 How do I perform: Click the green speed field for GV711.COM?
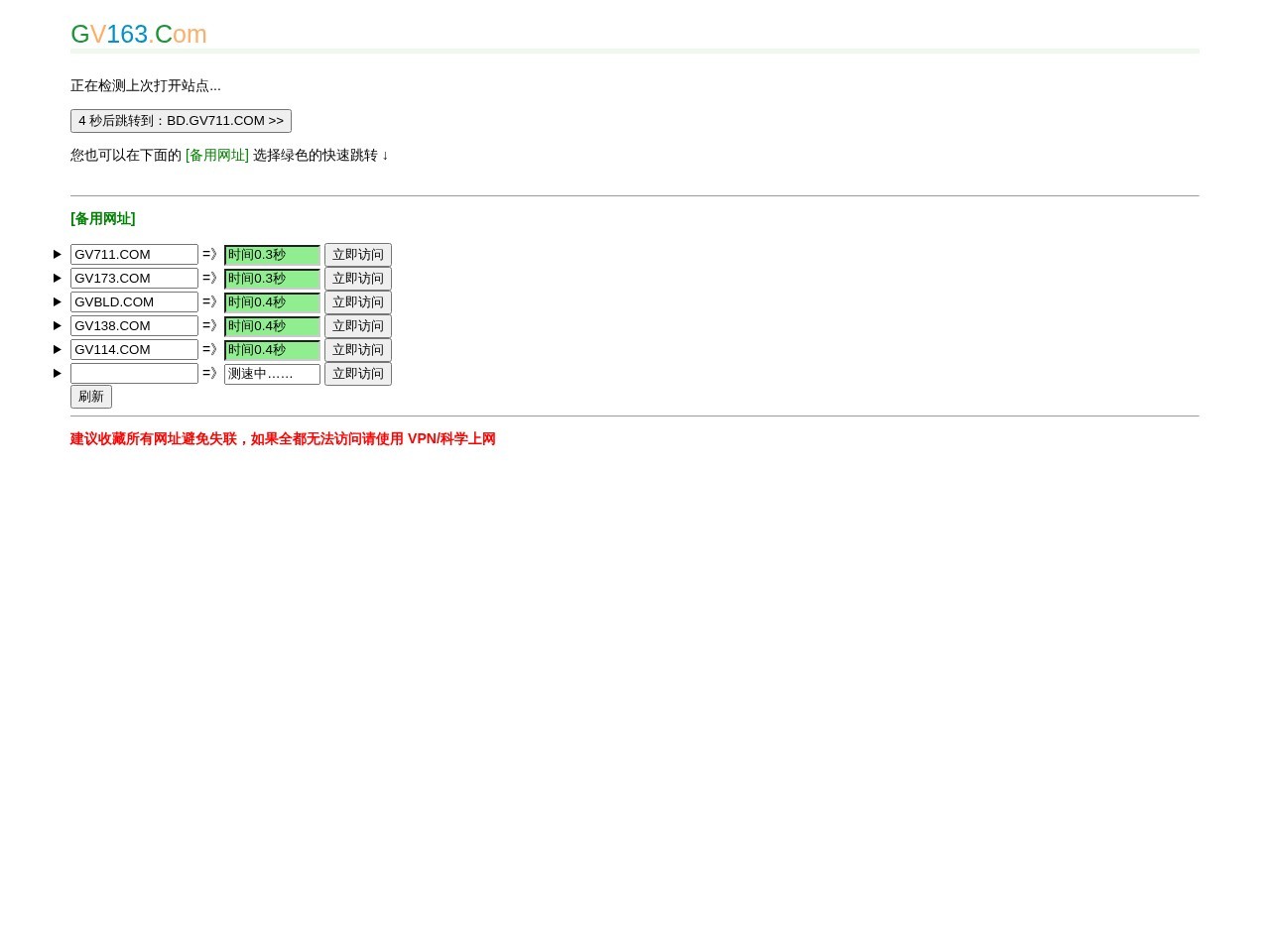point(272,255)
